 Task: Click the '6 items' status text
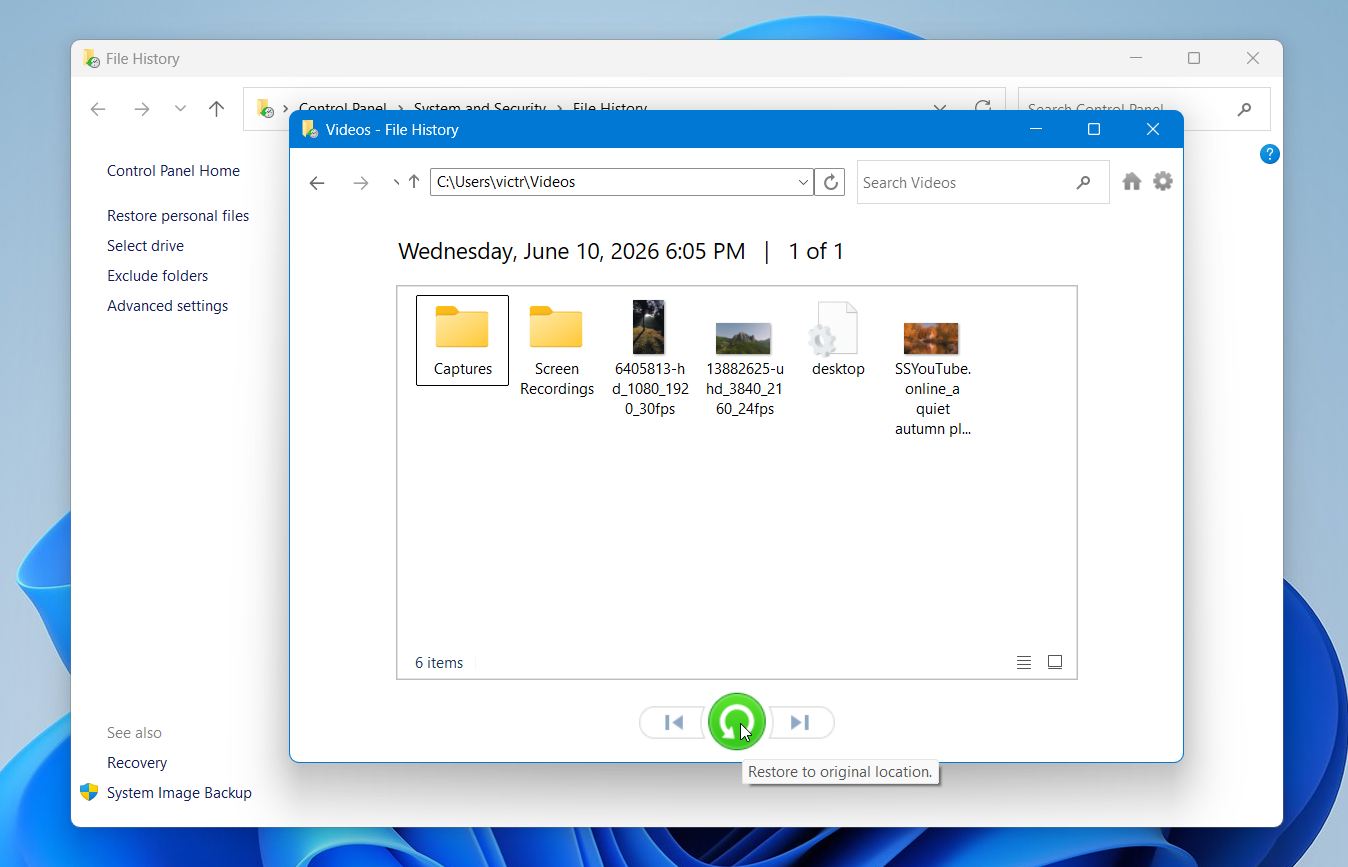point(439,663)
